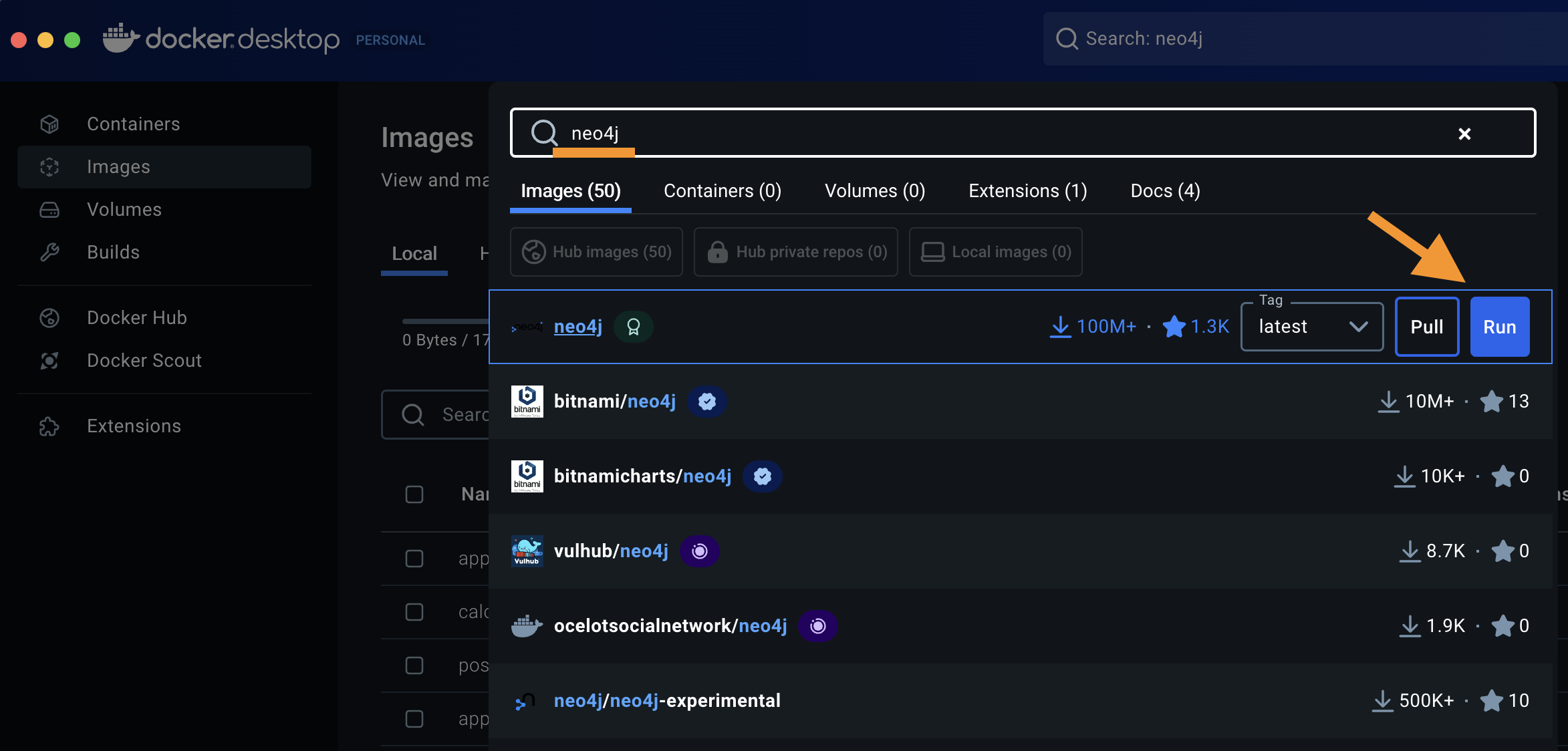Viewport: 1568px width, 751px height.
Task: Open the Volumes section
Action: [124, 209]
